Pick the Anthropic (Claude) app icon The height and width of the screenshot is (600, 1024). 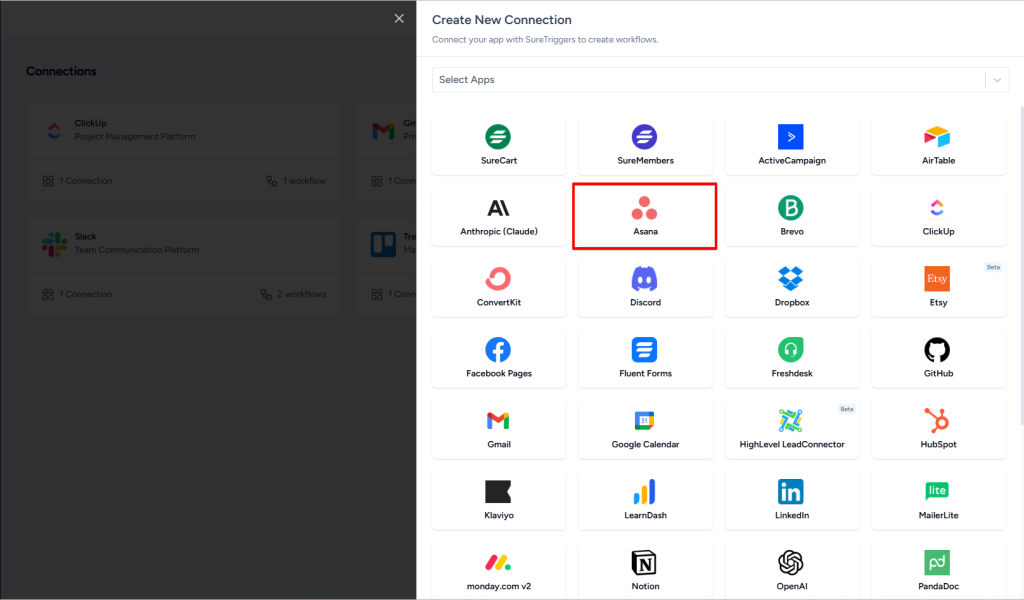(498, 208)
